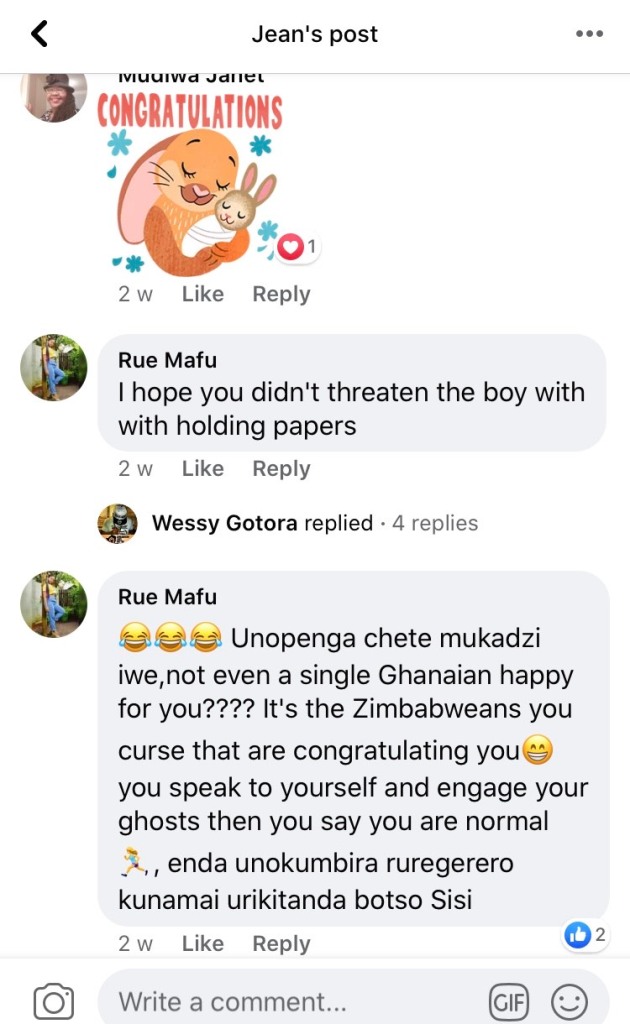
Task: Like the 'holding papers' comment
Action: coord(202,468)
